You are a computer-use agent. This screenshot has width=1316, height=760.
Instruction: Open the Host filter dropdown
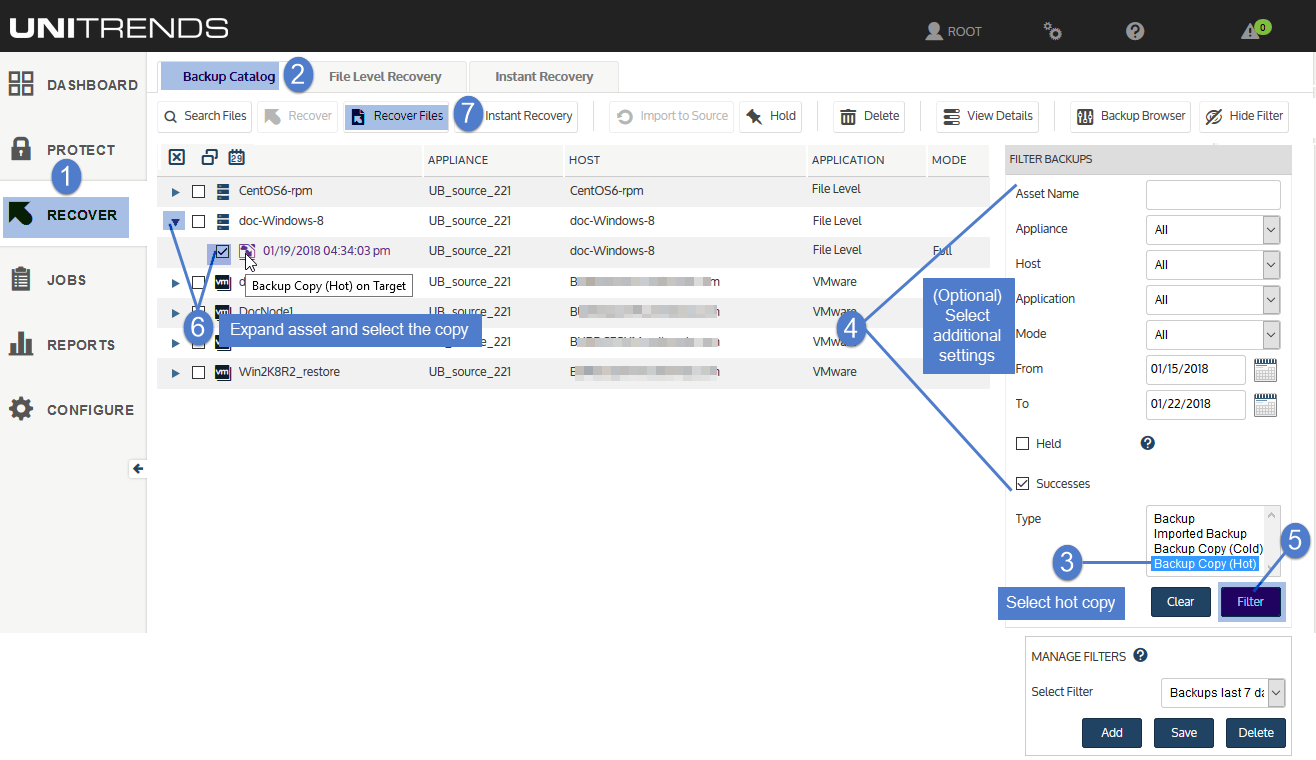pos(1213,264)
